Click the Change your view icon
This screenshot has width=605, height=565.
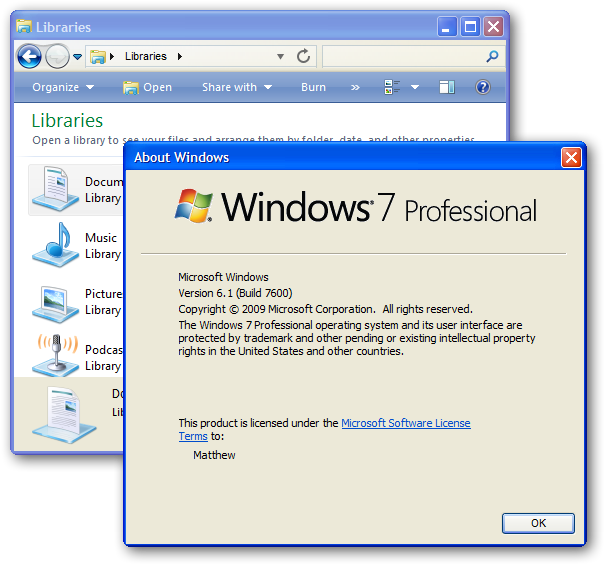392,87
